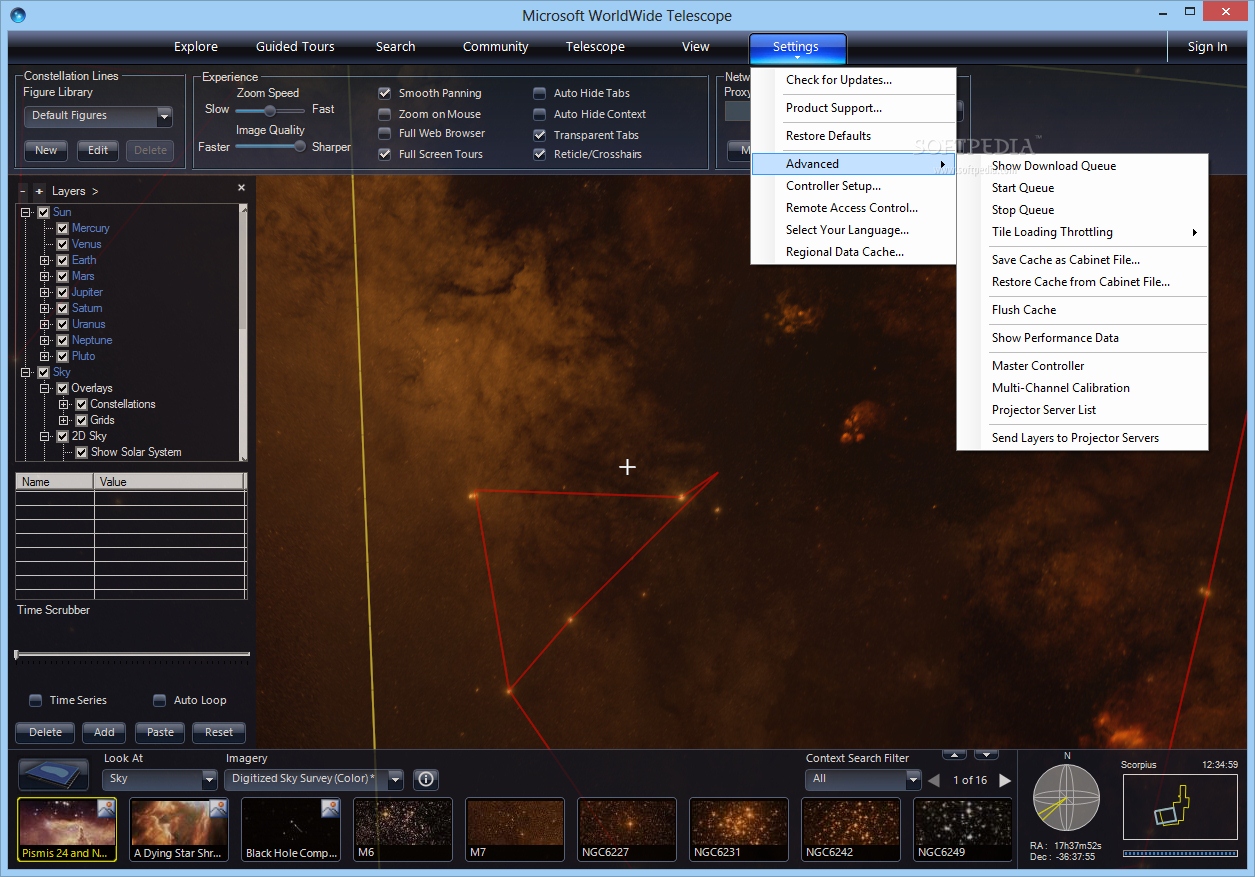Click the Time Scrubber slider handle

(16, 655)
